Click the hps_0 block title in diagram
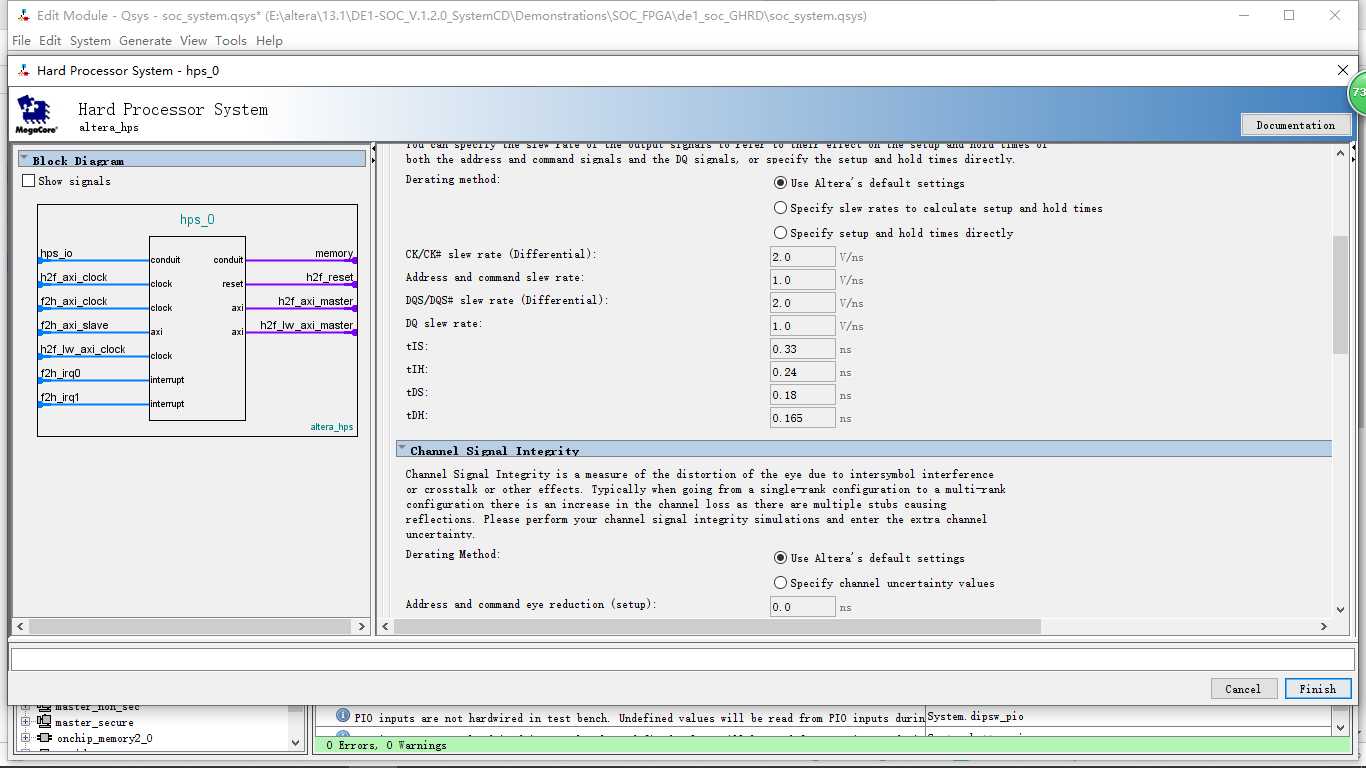This screenshot has width=1366, height=768. click(197, 220)
